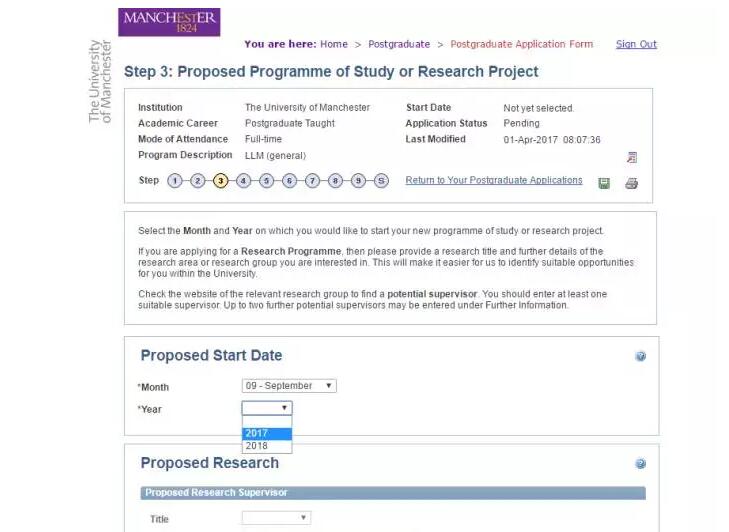Screen dimensions: 729x532
Task: Go to step 9 circle
Action: coord(358,181)
